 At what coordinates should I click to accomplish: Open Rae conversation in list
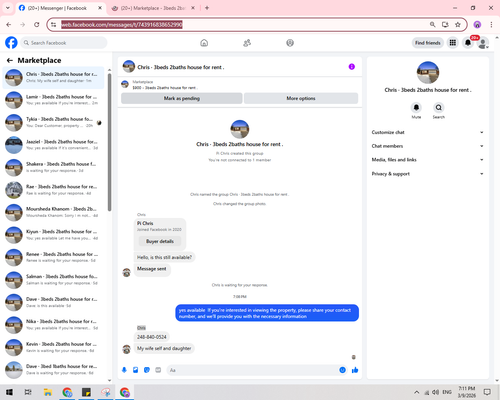[x=53, y=190]
